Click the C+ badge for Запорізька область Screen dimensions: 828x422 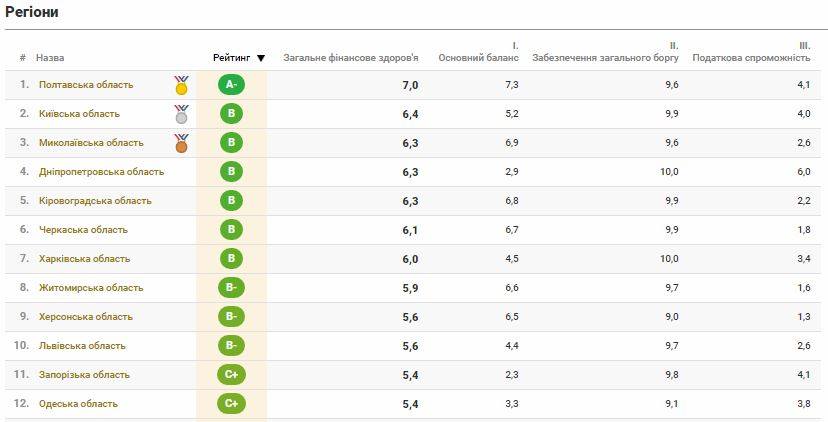(x=231, y=375)
